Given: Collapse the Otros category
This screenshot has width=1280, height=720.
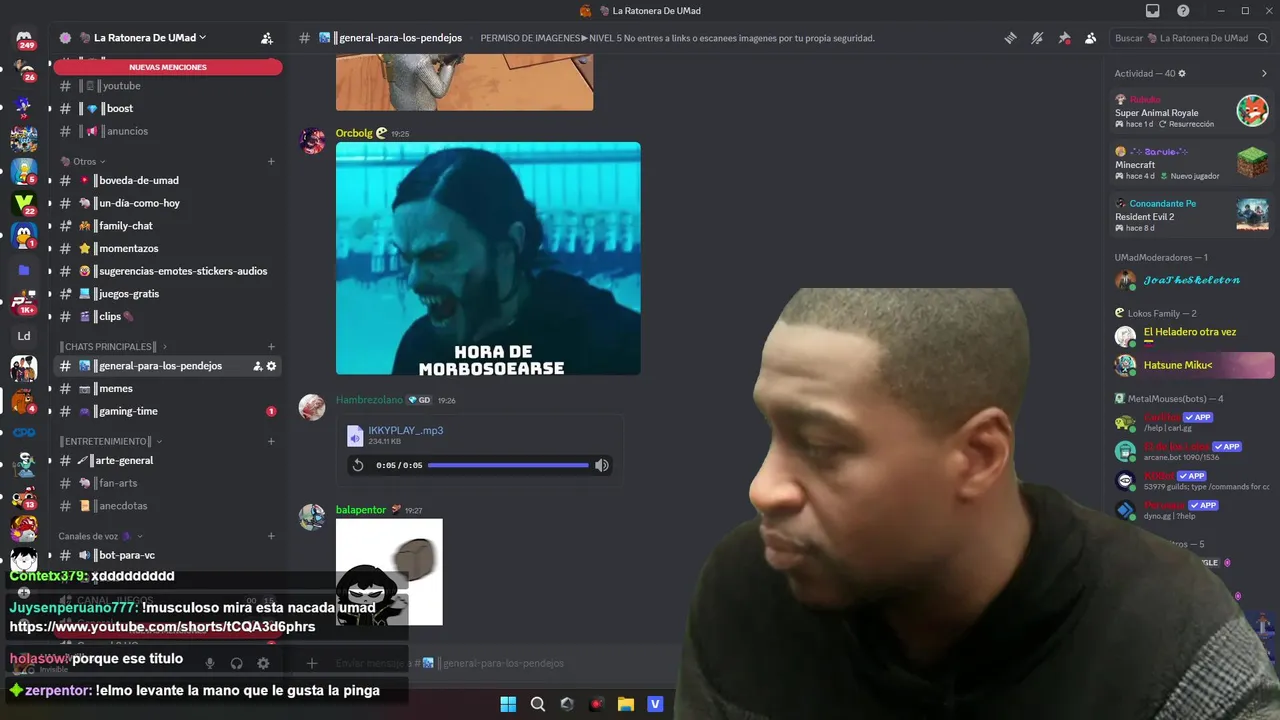Looking at the screenshot, I should (x=84, y=161).
